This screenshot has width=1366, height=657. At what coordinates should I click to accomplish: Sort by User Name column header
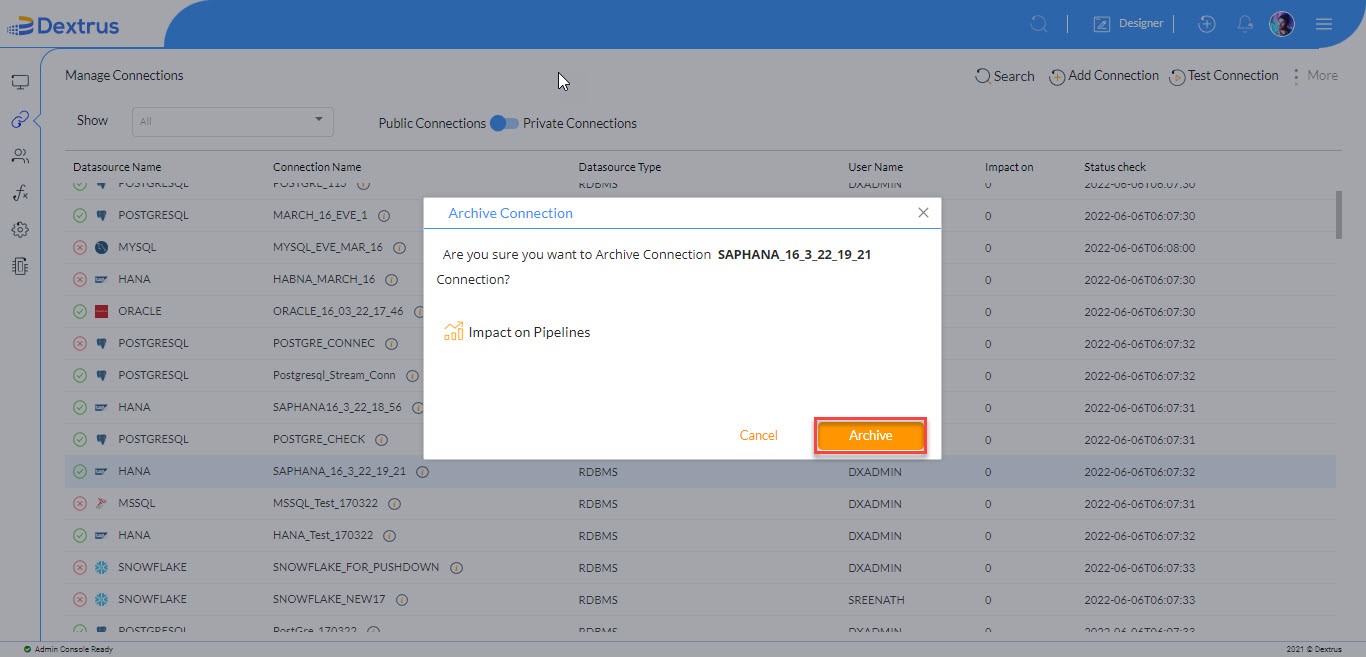tap(876, 167)
